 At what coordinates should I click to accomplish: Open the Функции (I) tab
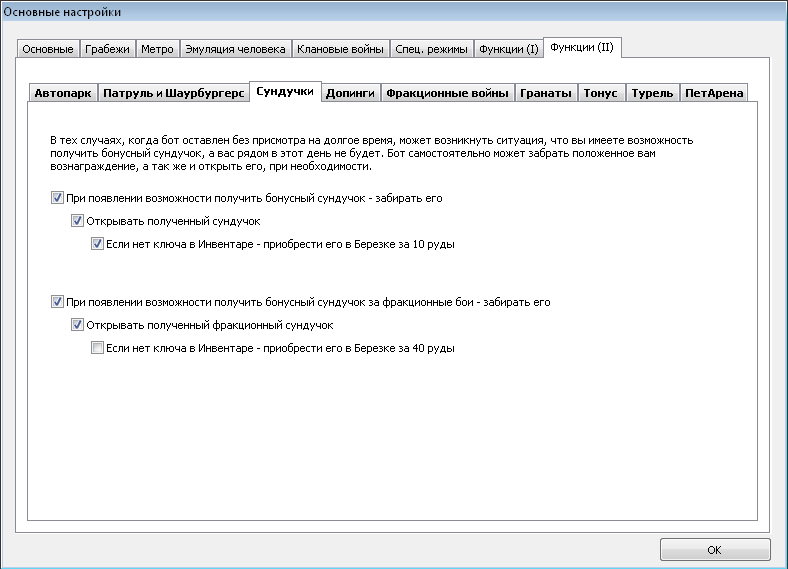tap(509, 49)
